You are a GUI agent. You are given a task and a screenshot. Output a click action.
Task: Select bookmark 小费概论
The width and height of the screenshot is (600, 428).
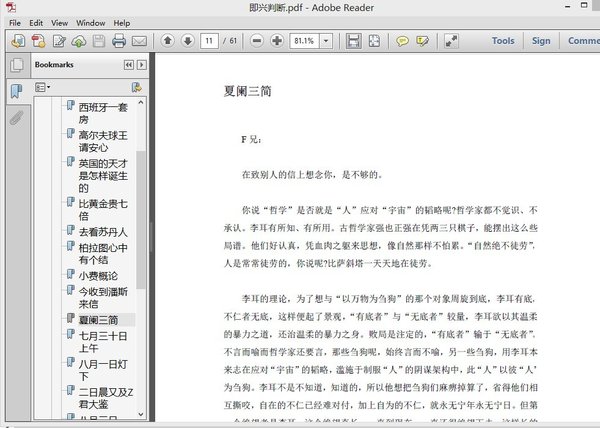[98, 276]
